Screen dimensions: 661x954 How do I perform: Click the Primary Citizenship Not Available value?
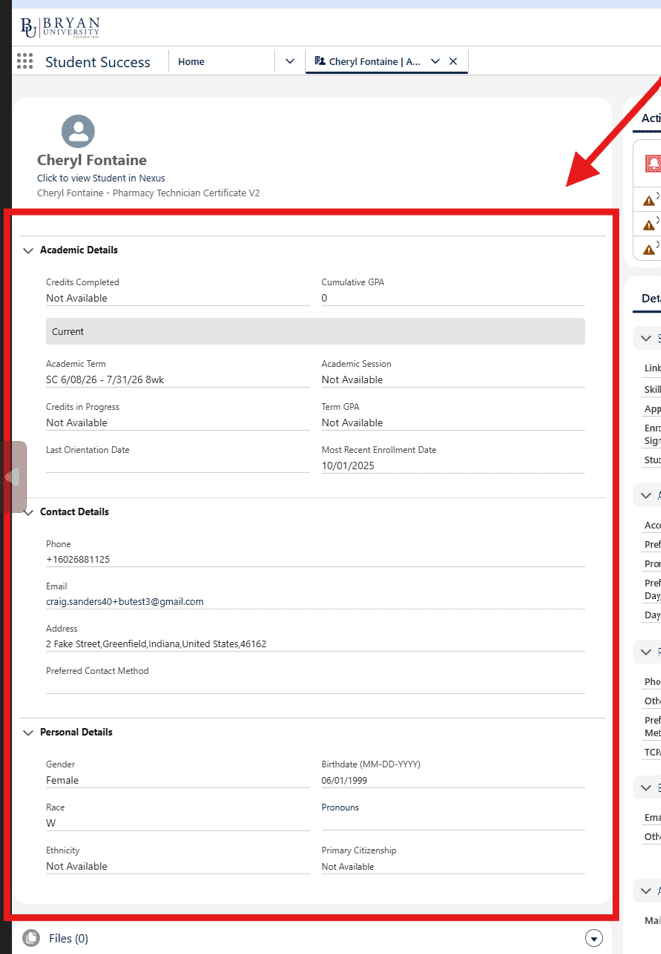348,867
